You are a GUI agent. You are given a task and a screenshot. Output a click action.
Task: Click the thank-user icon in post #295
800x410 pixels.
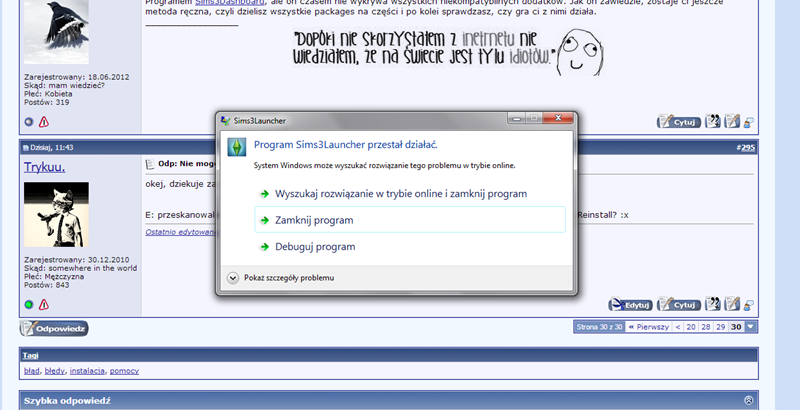click(x=748, y=305)
